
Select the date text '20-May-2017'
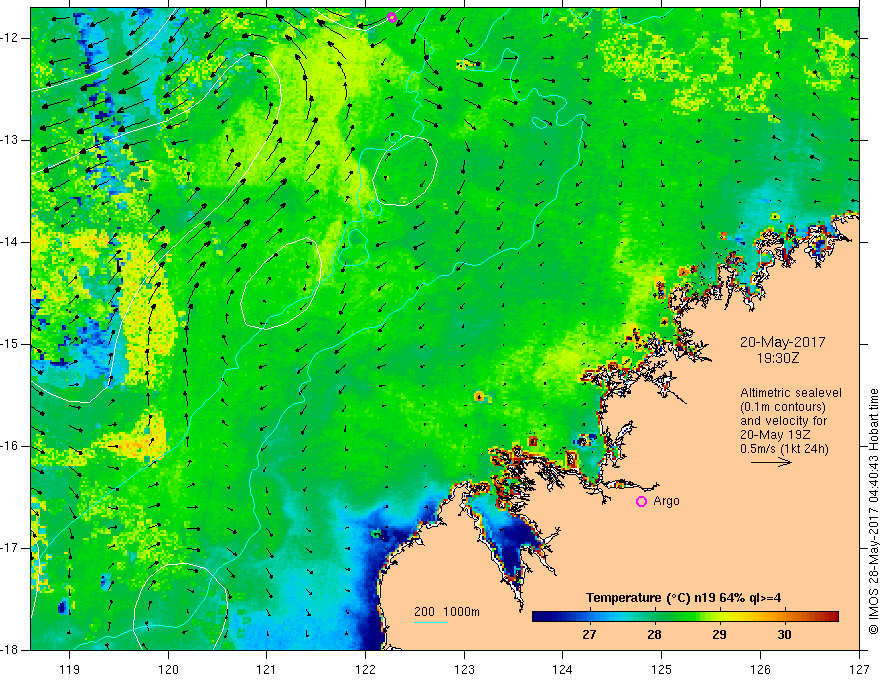(782, 342)
